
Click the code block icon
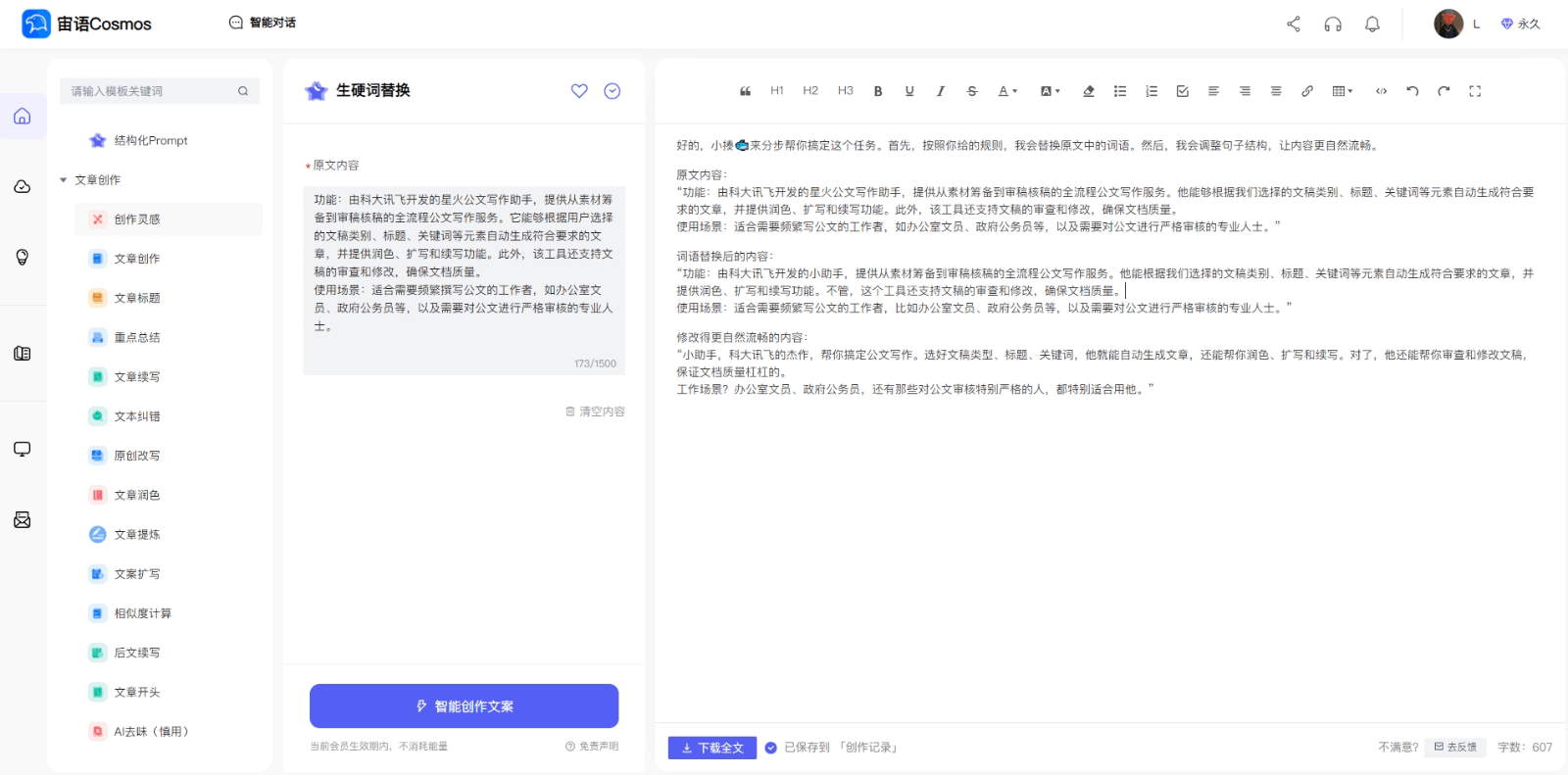pos(1381,91)
